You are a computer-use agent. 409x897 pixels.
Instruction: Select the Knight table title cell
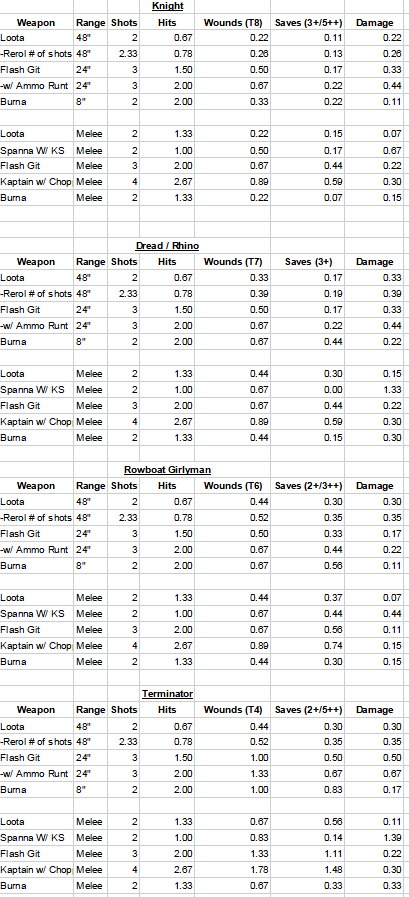(166, 7)
